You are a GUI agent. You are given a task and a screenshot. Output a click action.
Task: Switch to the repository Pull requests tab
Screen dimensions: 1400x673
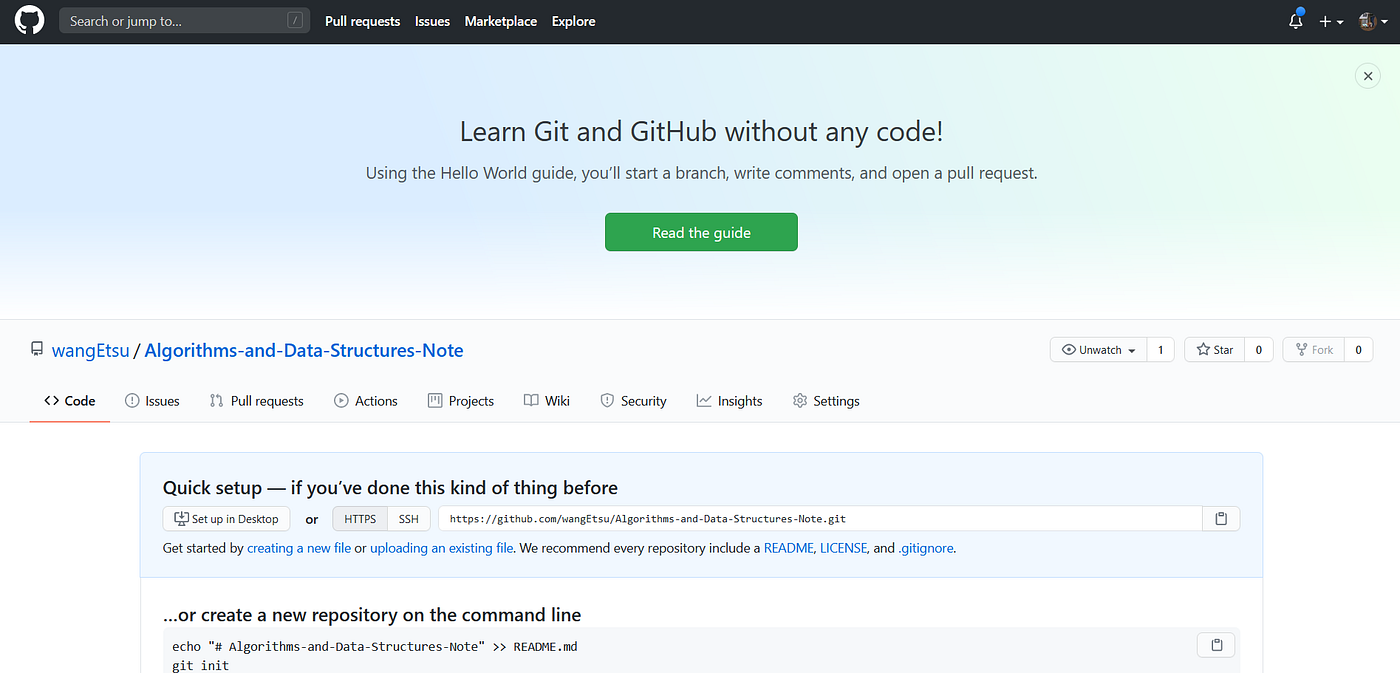tap(256, 401)
